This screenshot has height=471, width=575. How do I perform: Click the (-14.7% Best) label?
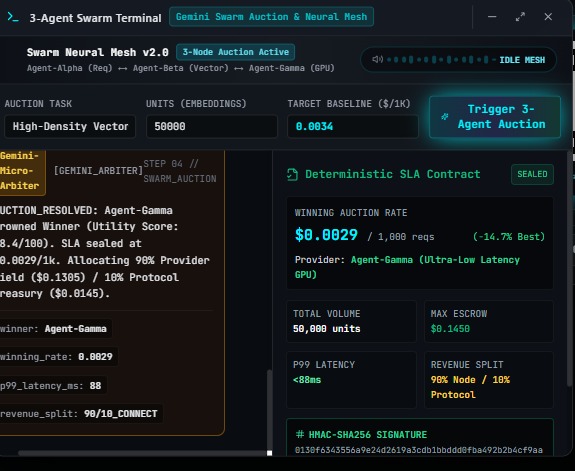[x=509, y=237]
